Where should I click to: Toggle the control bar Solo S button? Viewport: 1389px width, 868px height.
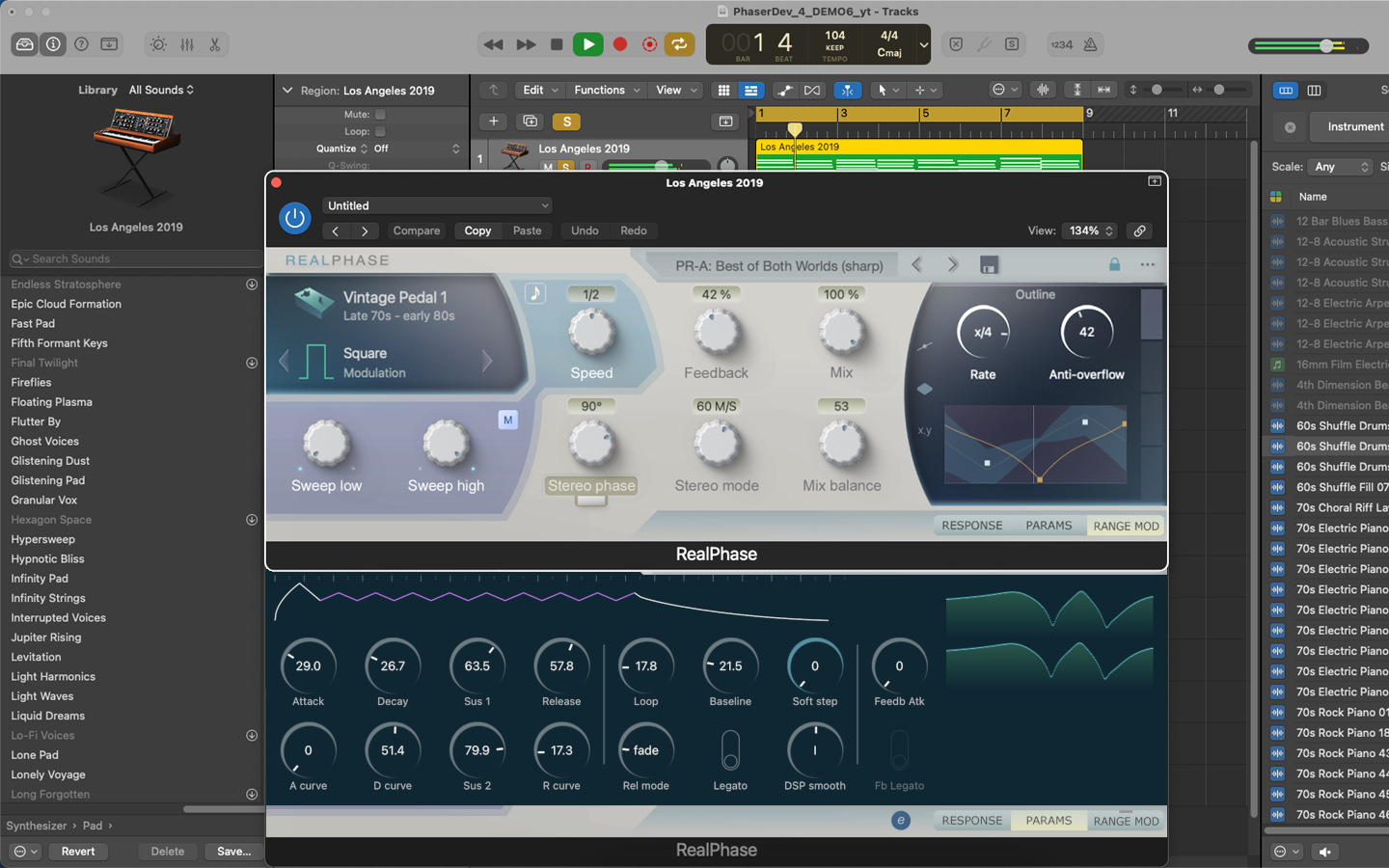click(x=1012, y=44)
